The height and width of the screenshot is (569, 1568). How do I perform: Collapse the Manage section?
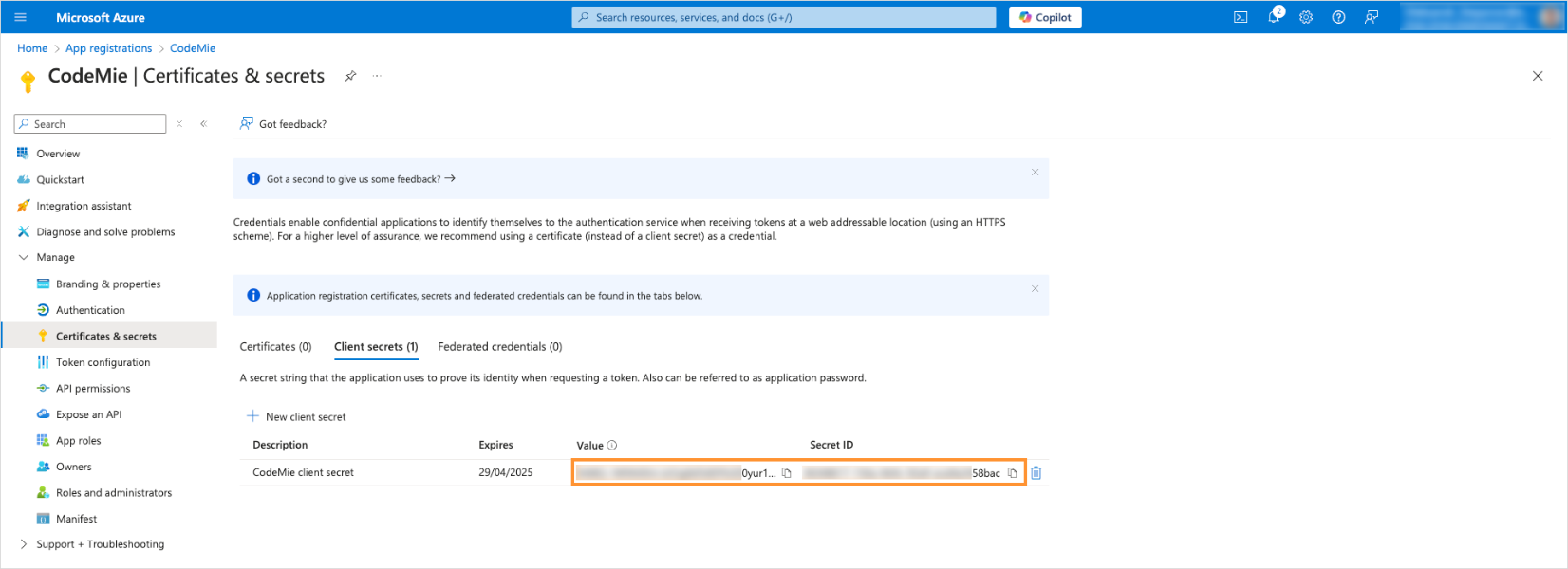click(24, 257)
